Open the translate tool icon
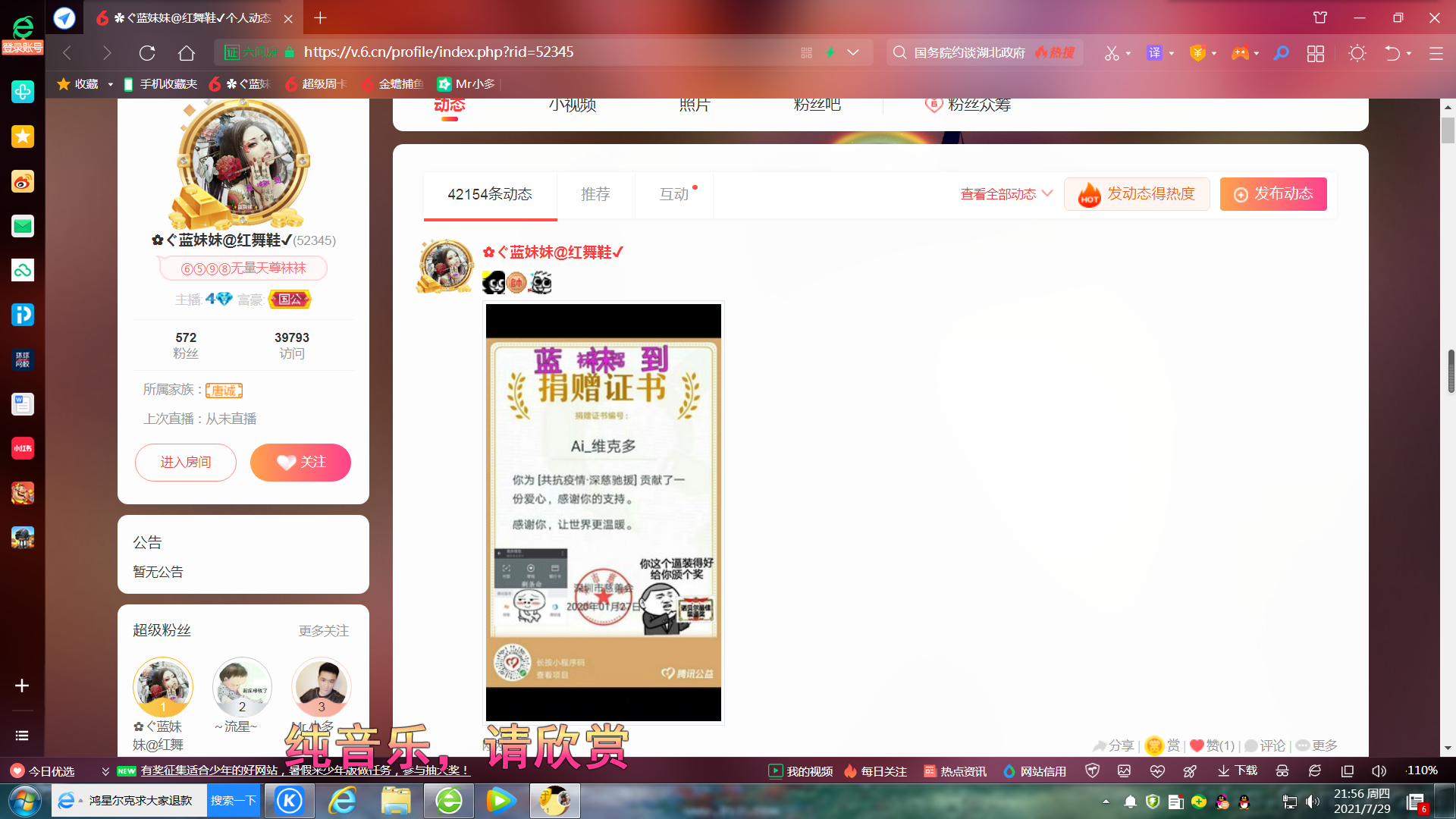The height and width of the screenshot is (819, 1456). point(1154,52)
